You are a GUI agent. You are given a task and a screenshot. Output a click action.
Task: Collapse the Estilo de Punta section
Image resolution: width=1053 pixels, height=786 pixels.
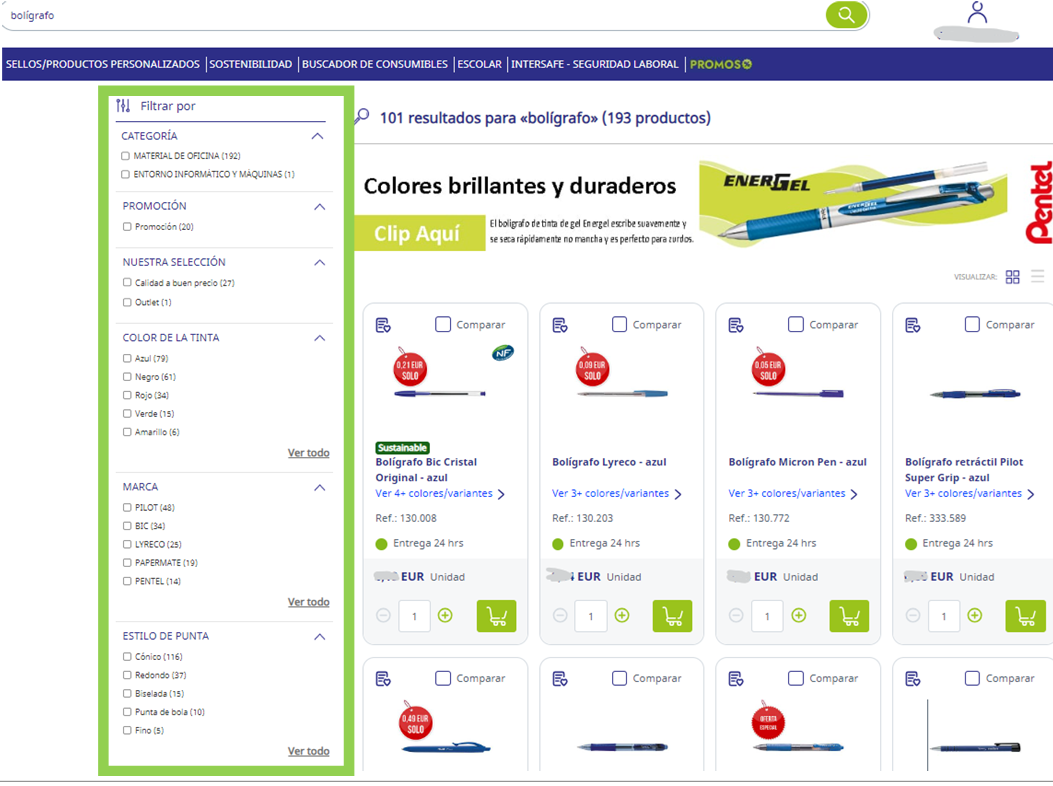tap(320, 637)
